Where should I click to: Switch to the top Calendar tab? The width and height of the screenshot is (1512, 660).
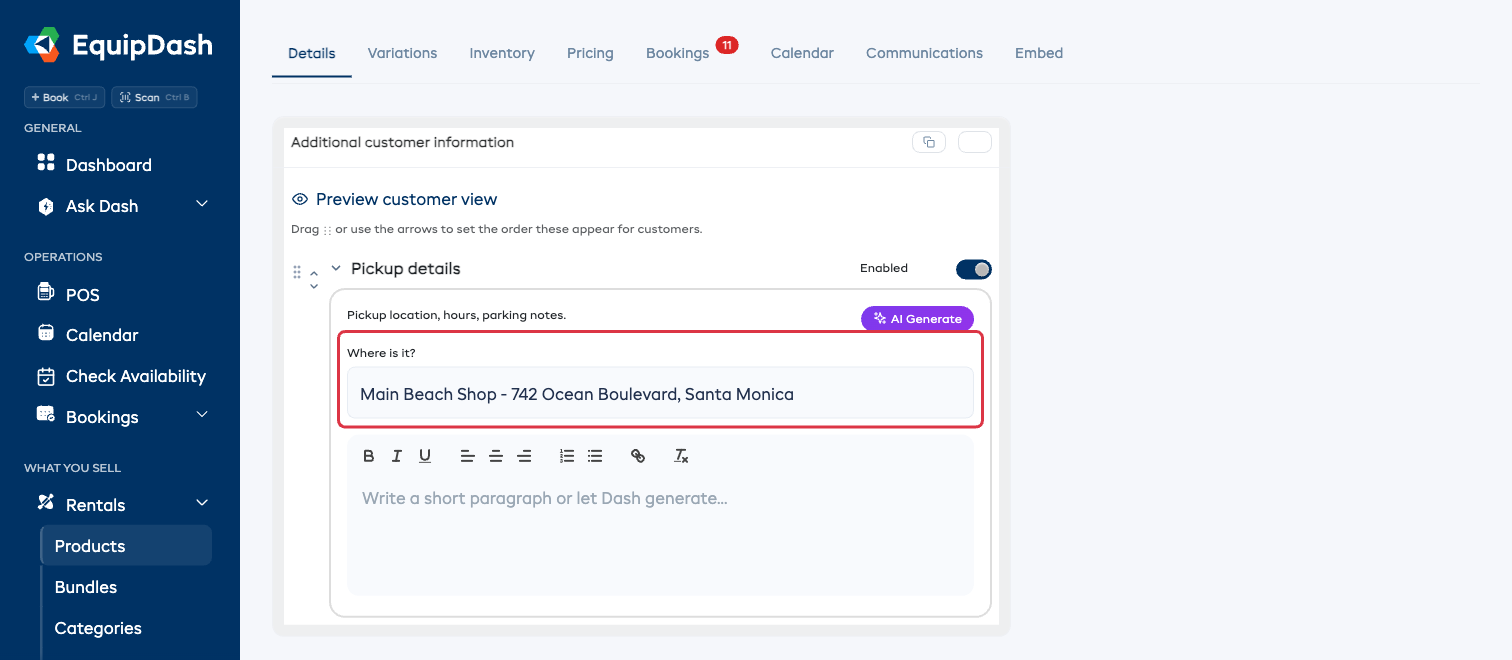coord(802,53)
